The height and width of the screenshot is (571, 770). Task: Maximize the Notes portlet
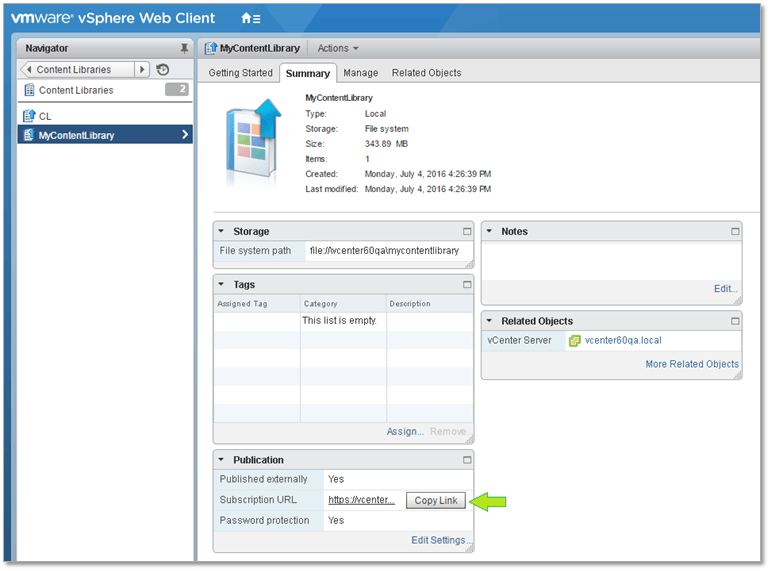pyautogui.click(x=735, y=231)
